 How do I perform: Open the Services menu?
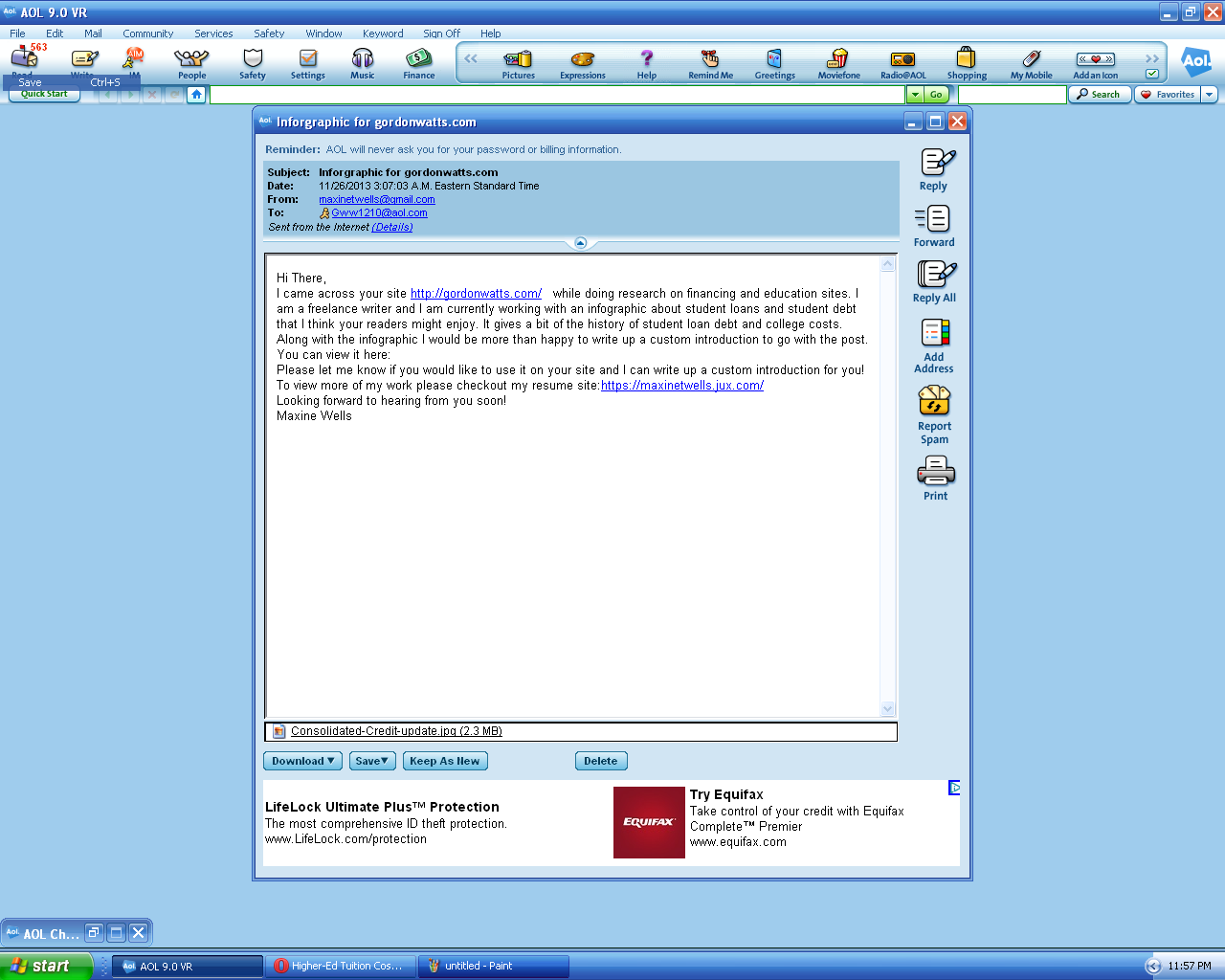coord(213,33)
